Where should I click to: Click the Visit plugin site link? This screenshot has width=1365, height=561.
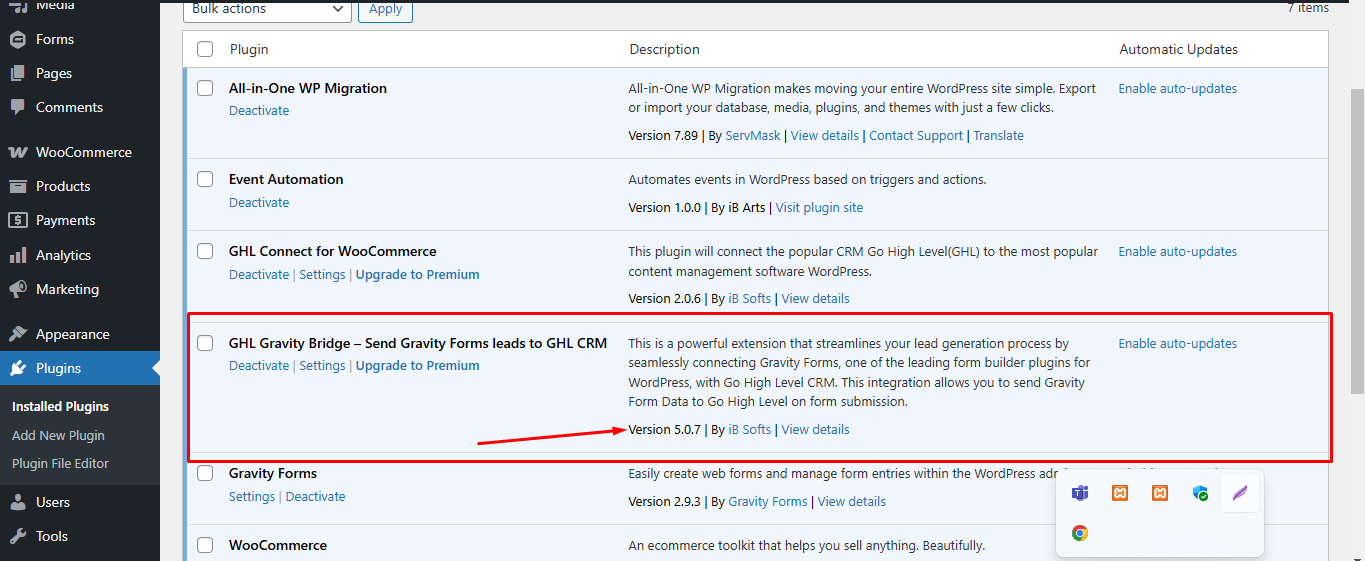point(820,208)
